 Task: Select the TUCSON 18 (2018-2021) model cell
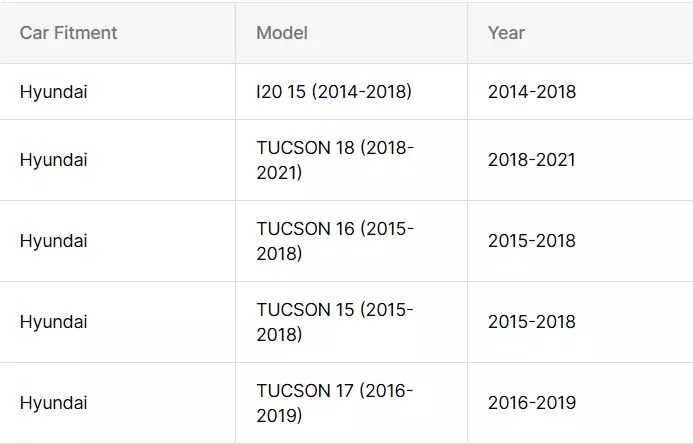pos(335,160)
